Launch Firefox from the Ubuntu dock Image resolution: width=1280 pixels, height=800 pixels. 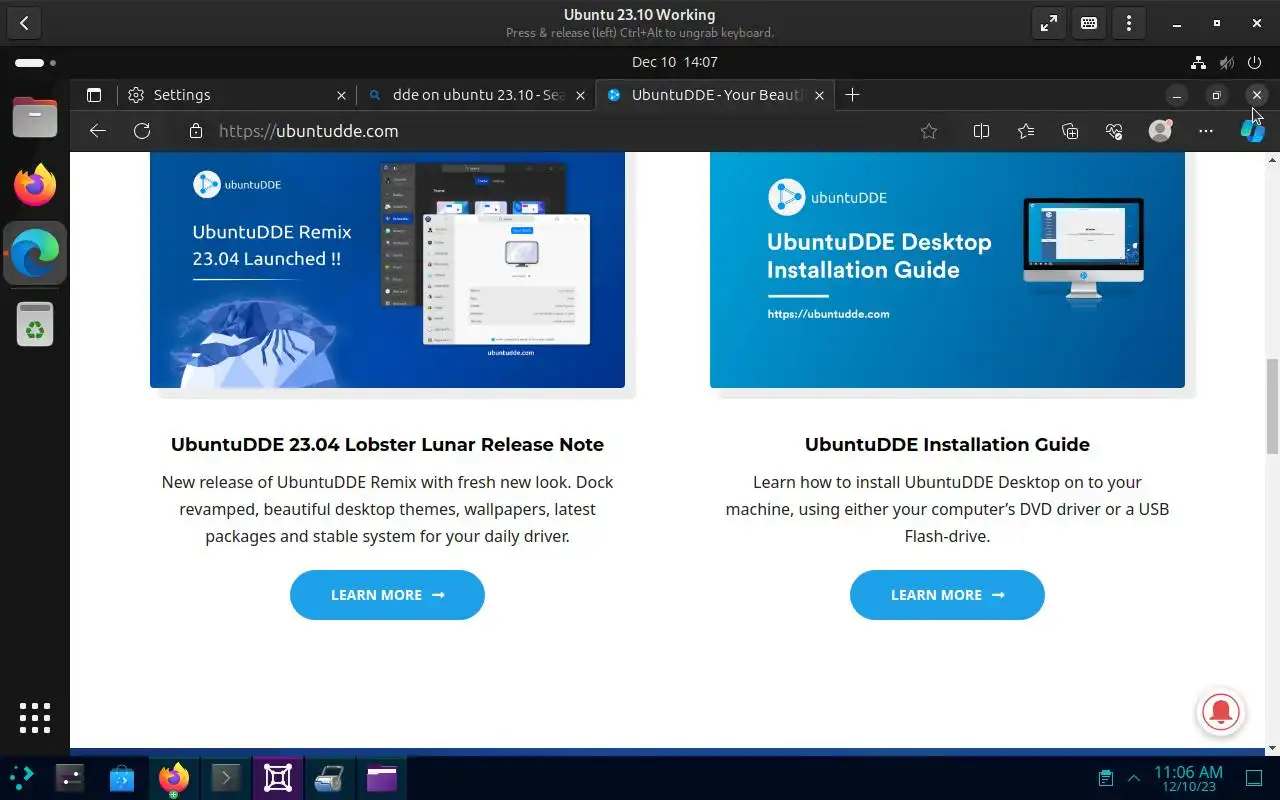(x=35, y=185)
